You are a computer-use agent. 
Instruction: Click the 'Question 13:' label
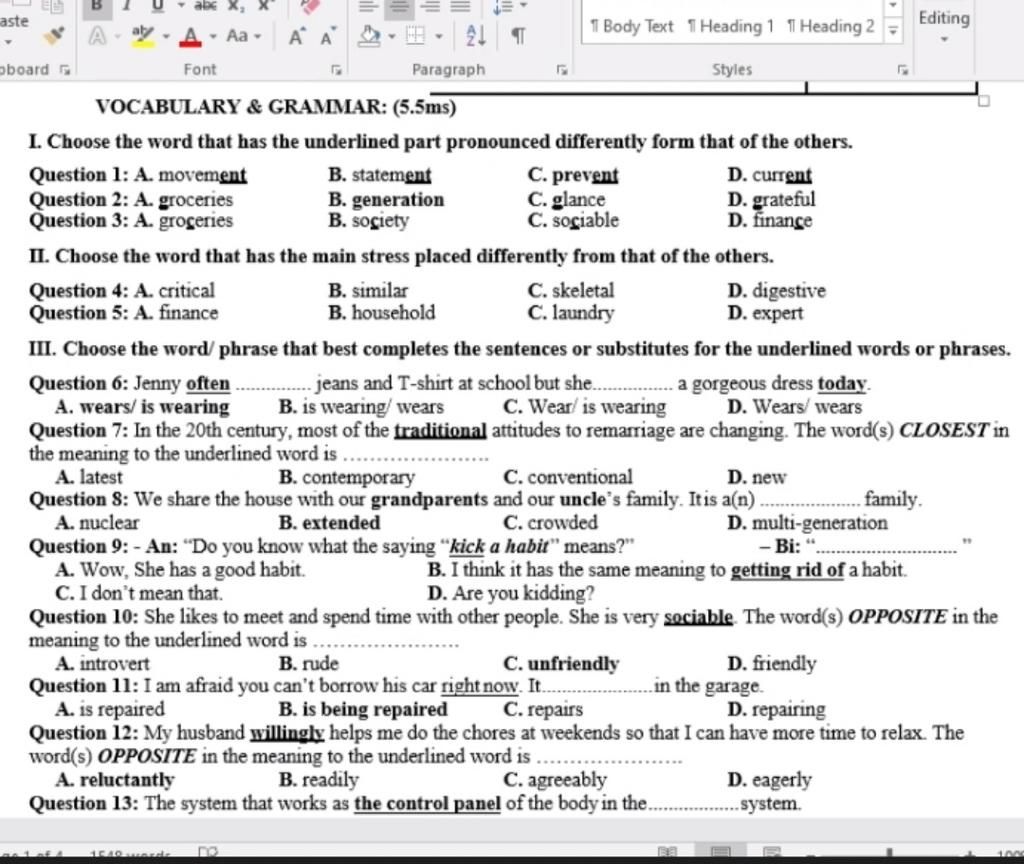click(84, 804)
